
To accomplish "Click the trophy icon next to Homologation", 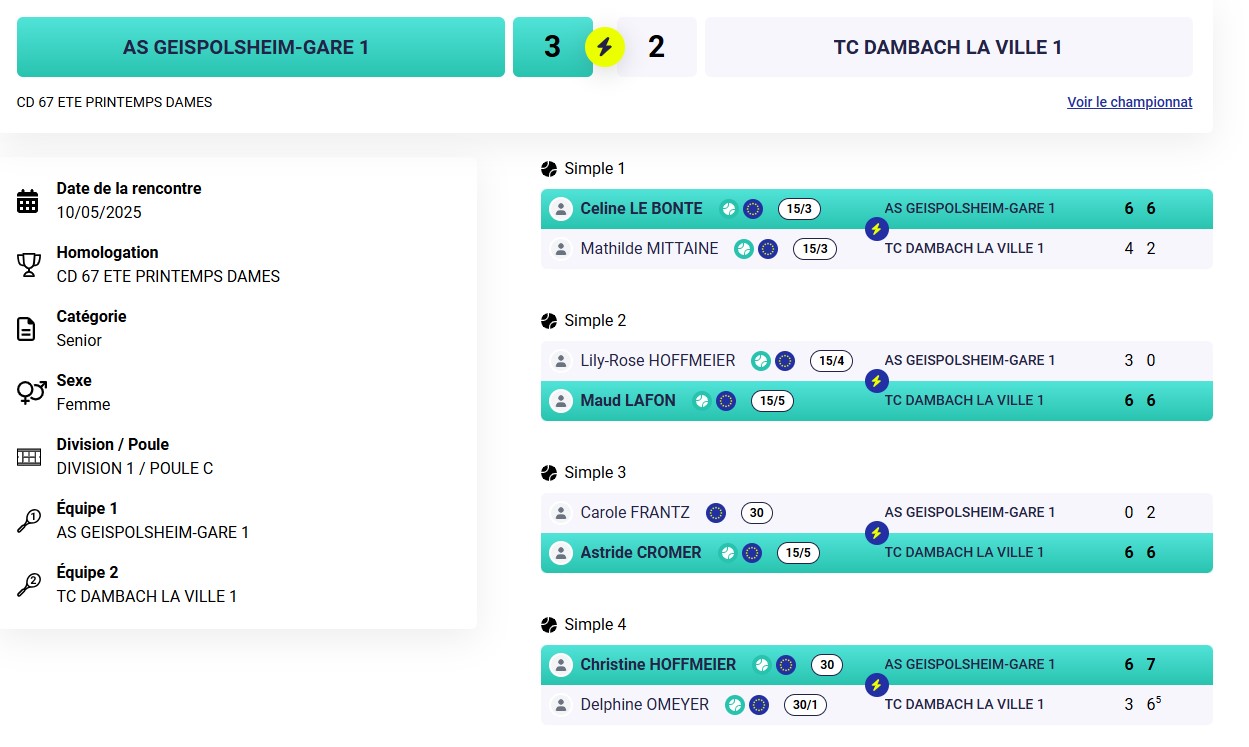I will [28, 265].
